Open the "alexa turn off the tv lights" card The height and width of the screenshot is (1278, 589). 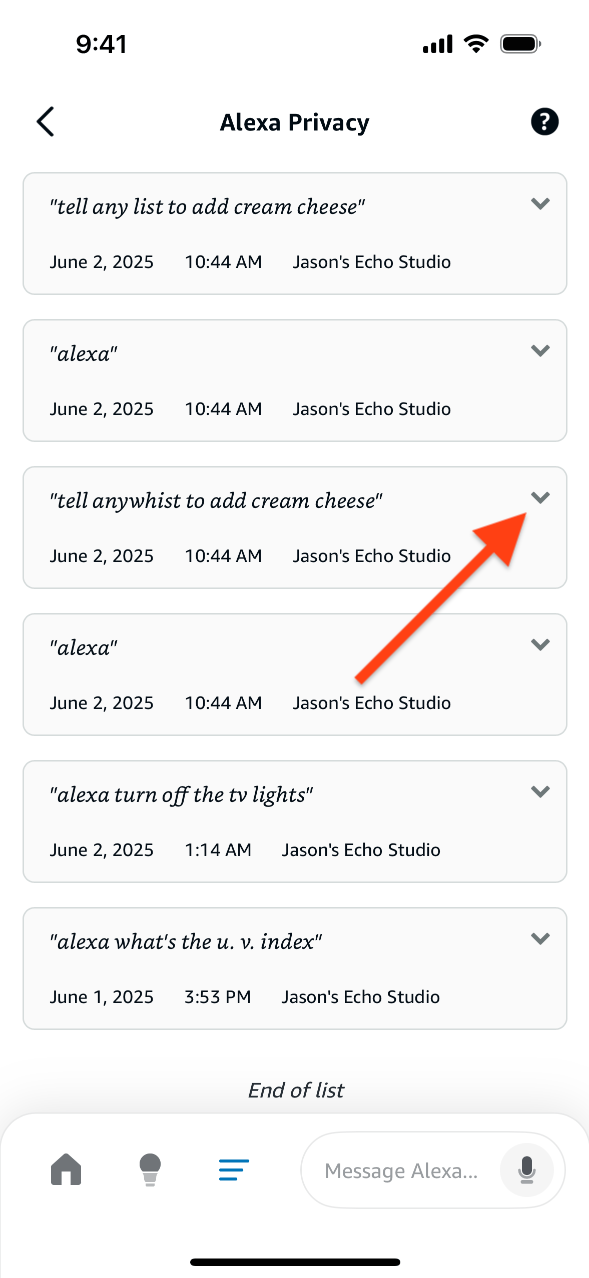click(295, 821)
